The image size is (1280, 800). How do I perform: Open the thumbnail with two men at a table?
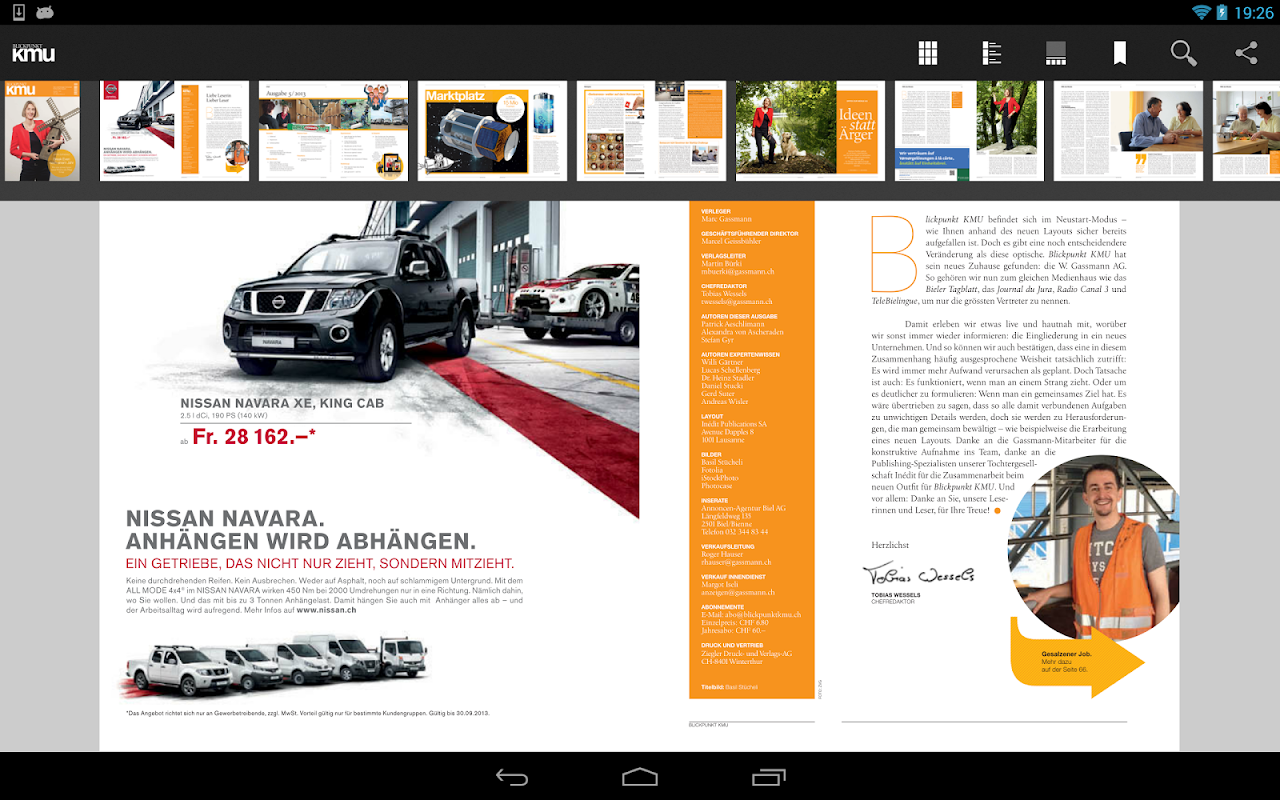click(1128, 131)
